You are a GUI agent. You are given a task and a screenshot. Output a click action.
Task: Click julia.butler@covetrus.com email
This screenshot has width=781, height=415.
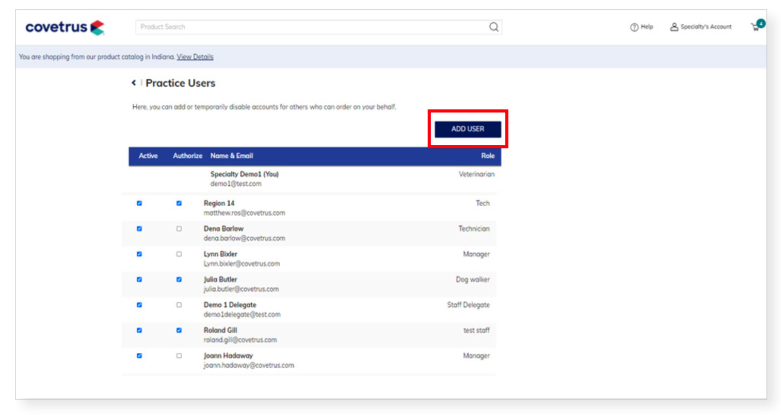[241, 289]
